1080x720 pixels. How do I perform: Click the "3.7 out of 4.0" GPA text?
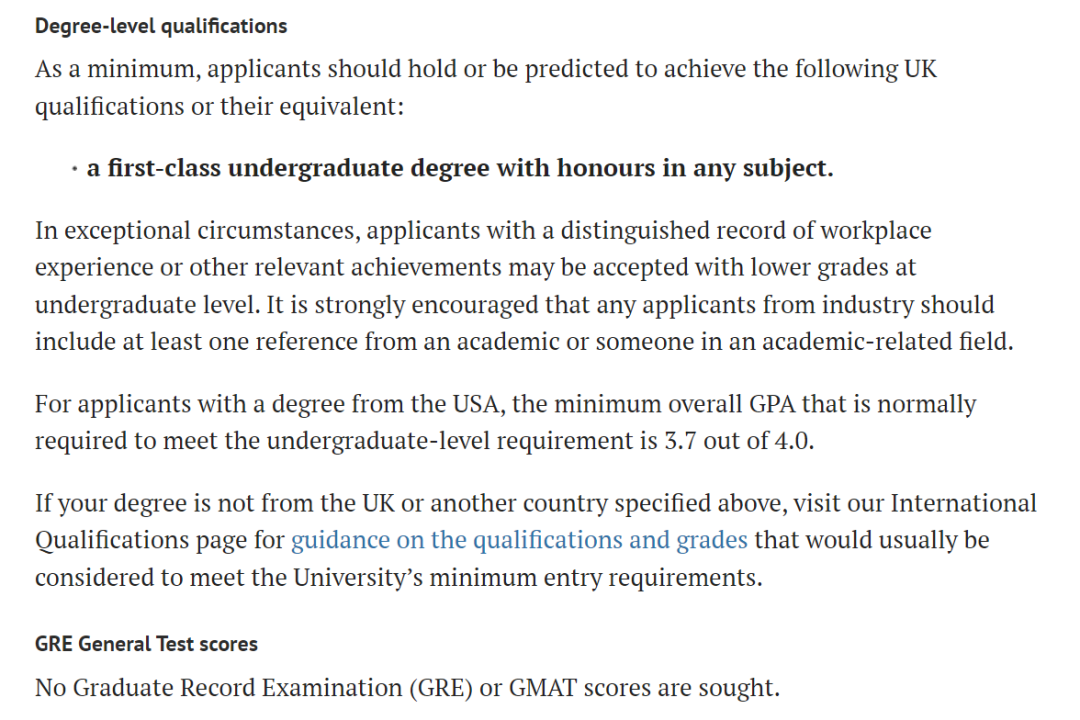pyautogui.click(x=737, y=441)
